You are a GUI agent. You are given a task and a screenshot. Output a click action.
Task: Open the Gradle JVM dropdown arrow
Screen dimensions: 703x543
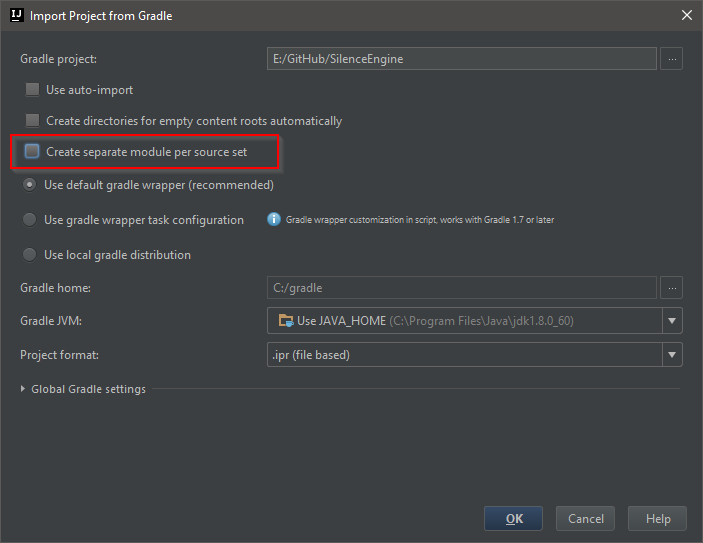coord(672,321)
